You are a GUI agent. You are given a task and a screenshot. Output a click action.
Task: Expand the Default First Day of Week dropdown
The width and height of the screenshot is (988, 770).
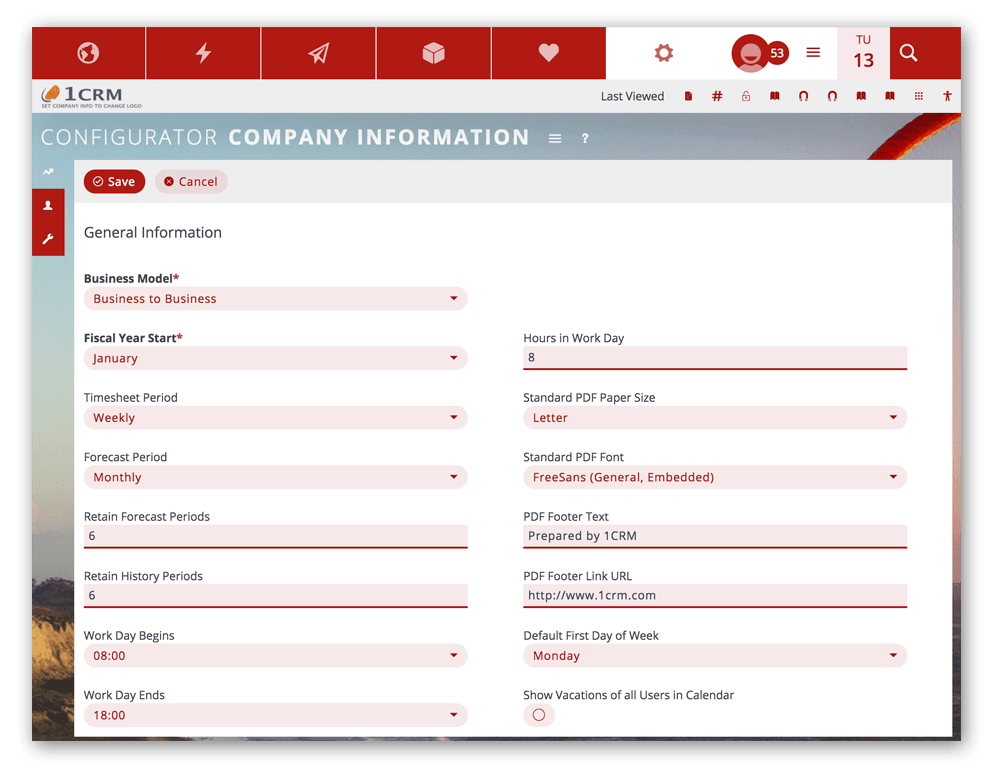(x=715, y=655)
